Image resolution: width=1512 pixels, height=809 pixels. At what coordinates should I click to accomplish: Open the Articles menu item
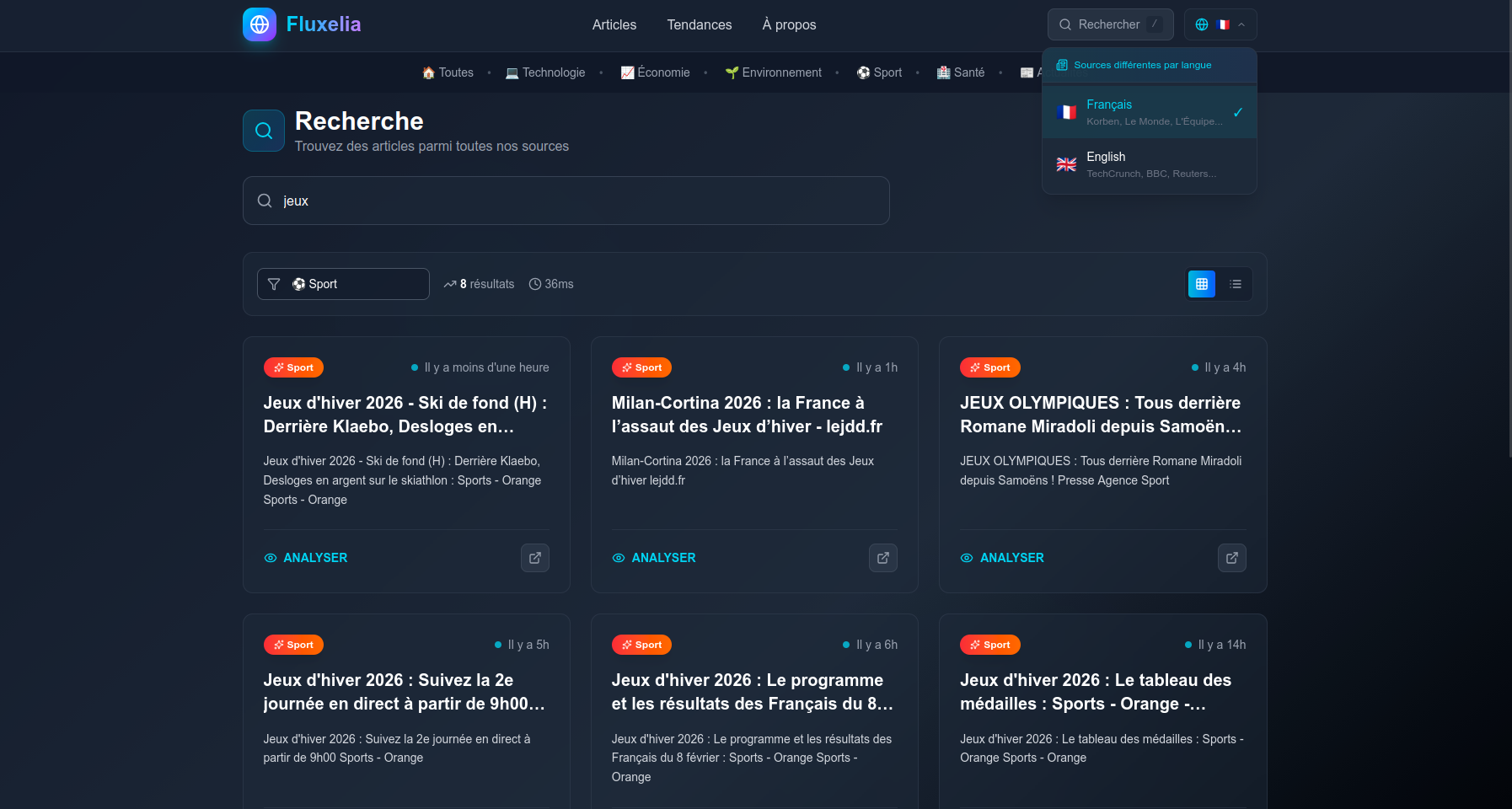point(614,25)
